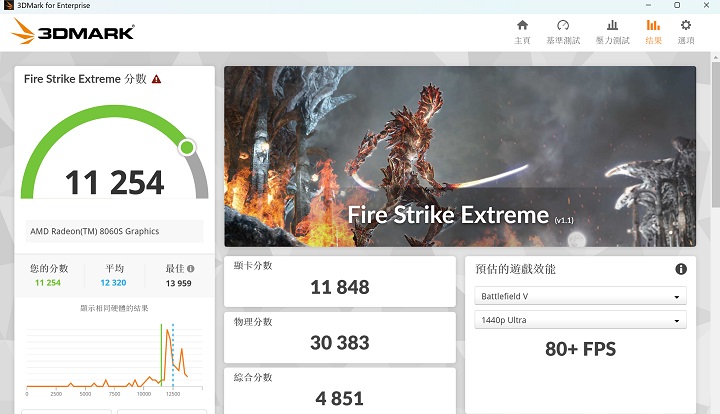Click the 3DMark for Enterprise title bar icon
The height and width of the screenshot is (414, 720).
8,6
